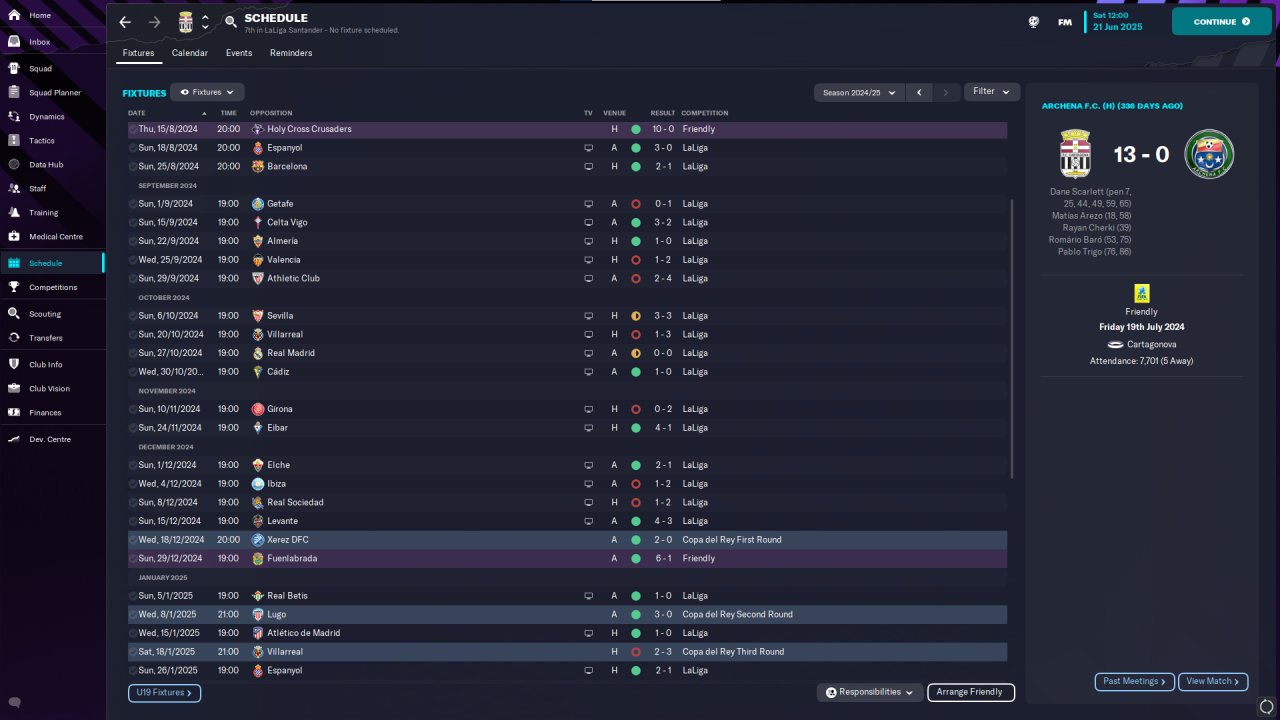Click the Real Sociedad opposition name
The image size is (1280, 720).
point(295,503)
